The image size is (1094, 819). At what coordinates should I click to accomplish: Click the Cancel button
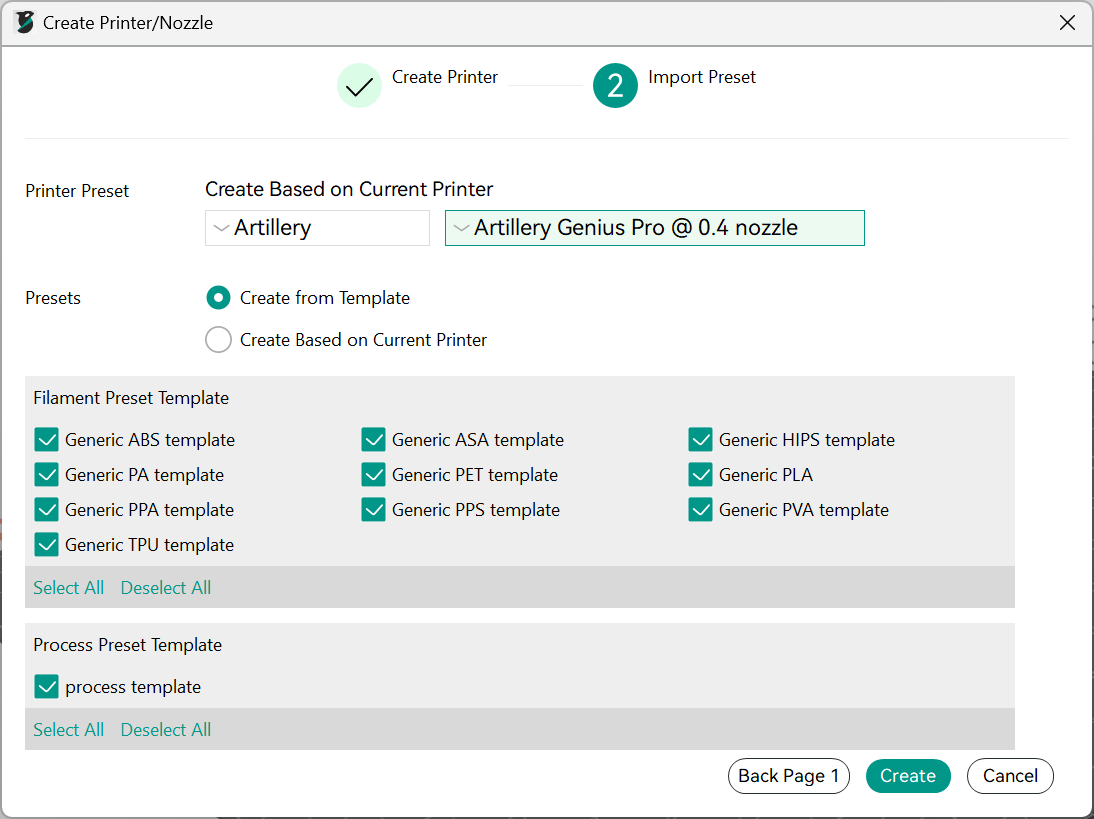click(x=1010, y=776)
